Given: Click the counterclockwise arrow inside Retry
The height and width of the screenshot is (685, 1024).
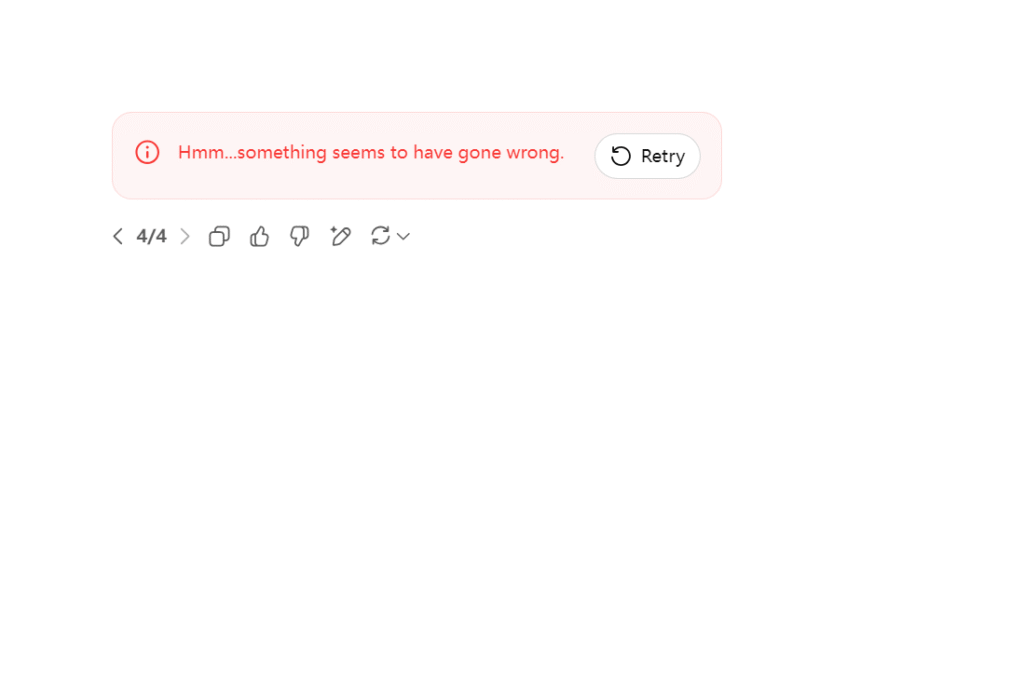Looking at the screenshot, I should click(x=620, y=156).
